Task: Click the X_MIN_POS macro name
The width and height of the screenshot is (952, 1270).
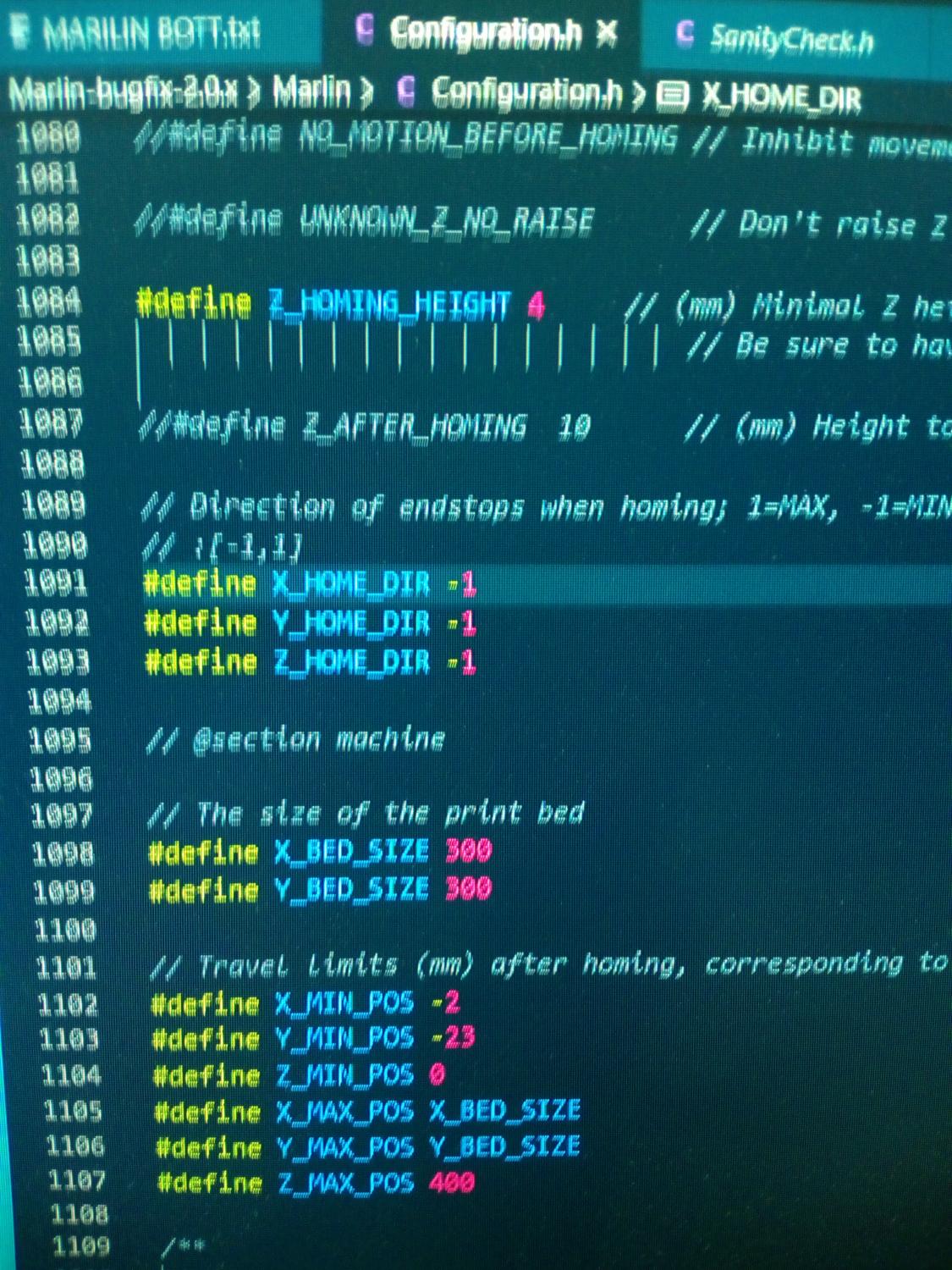Action: point(345,1003)
